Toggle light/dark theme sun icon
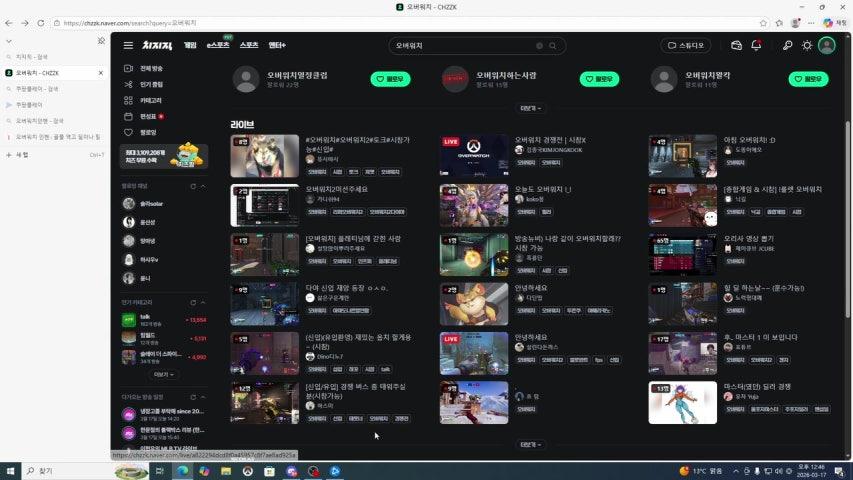 (807, 46)
